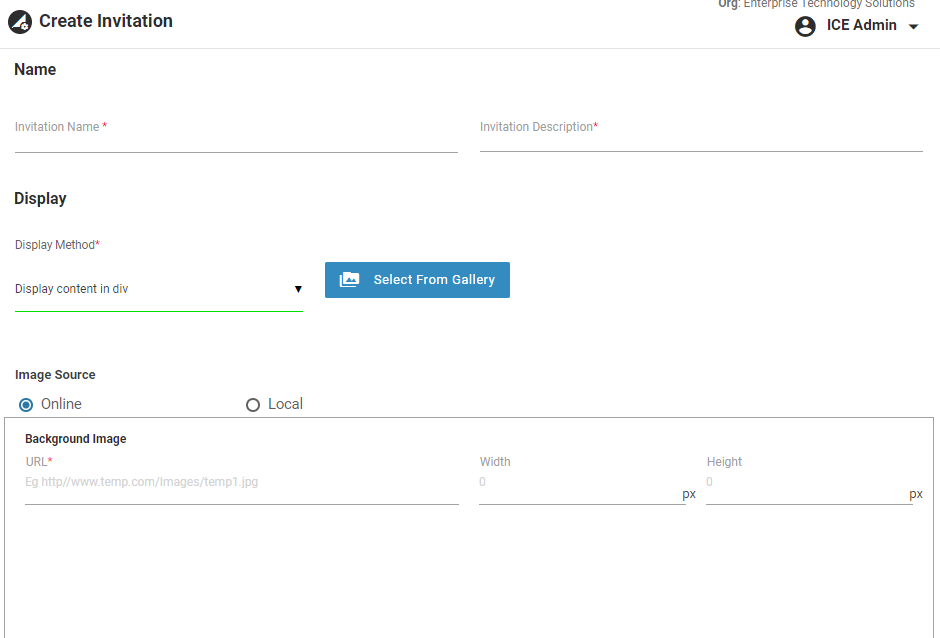Click the ICE Admin username label

(x=861, y=26)
